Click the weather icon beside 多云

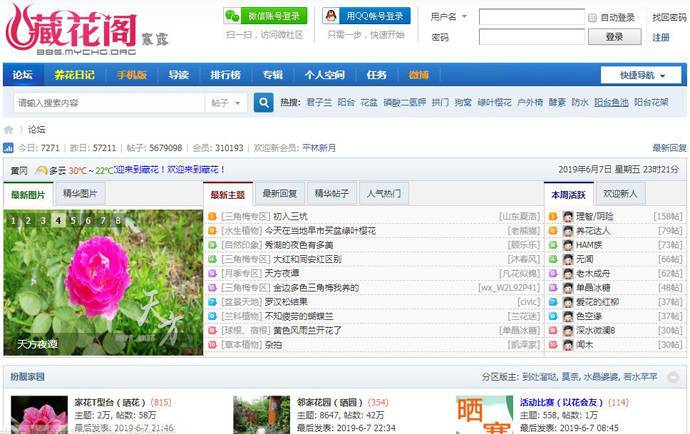click(x=41, y=170)
